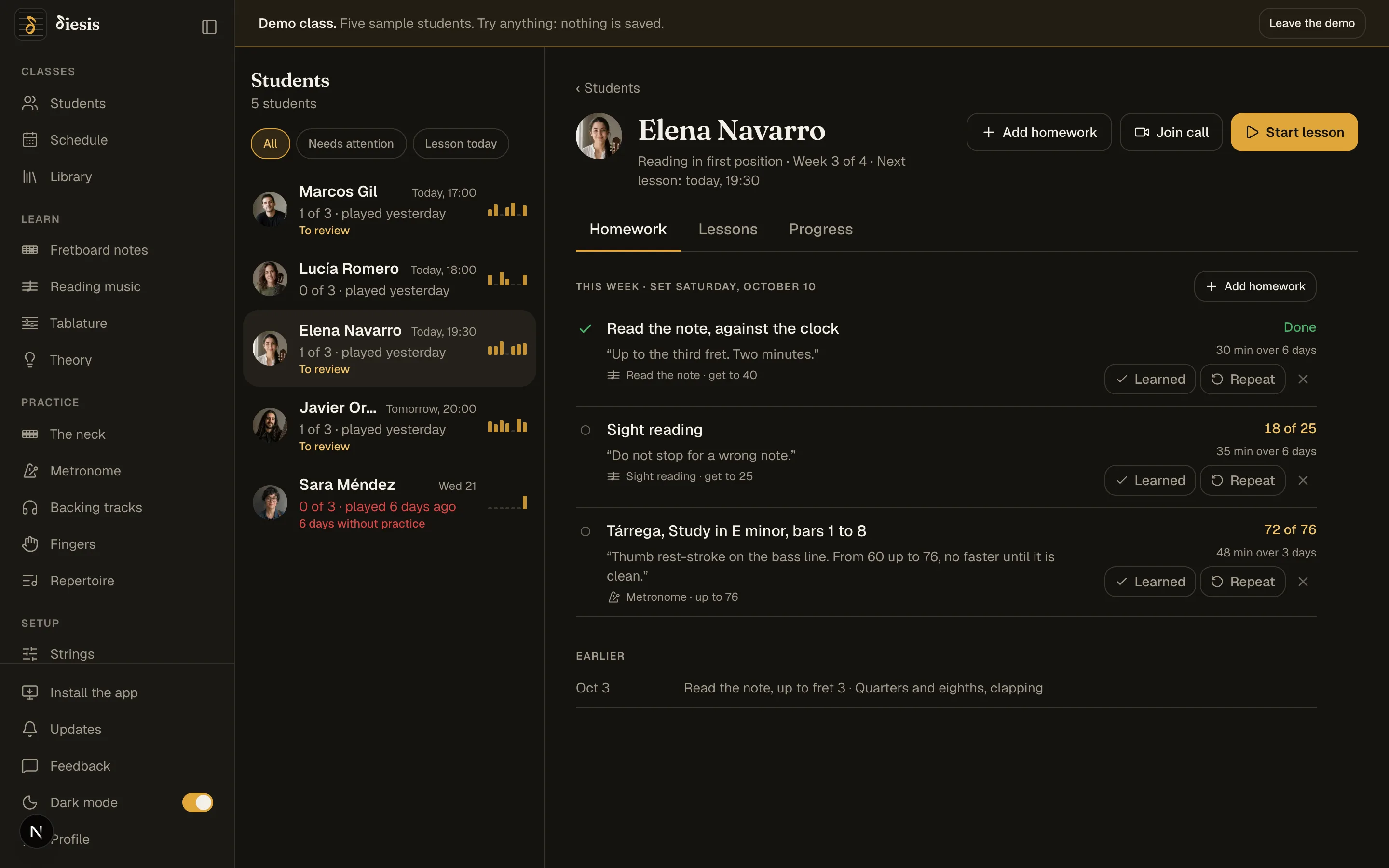The image size is (1389, 868).
Task: Go back via Students breadcrumb
Action: click(608, 88)
